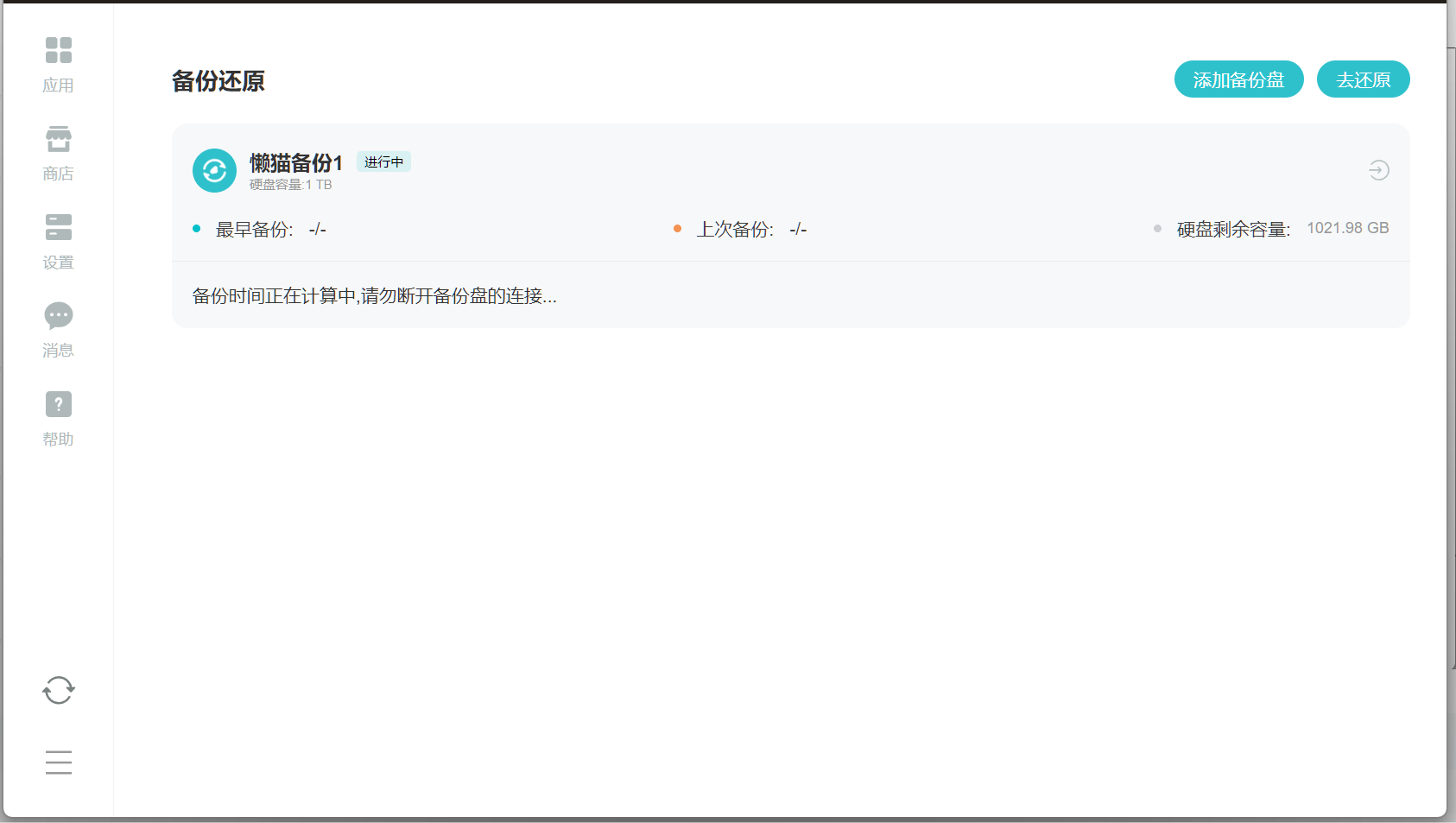This screenshot has height=823, width=1456.
Task: Click the 上次备份 label
Action: pos(735,229)
